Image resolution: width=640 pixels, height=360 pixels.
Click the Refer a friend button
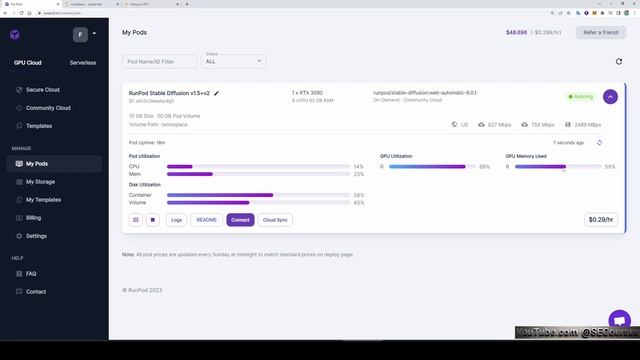(601, 32)
